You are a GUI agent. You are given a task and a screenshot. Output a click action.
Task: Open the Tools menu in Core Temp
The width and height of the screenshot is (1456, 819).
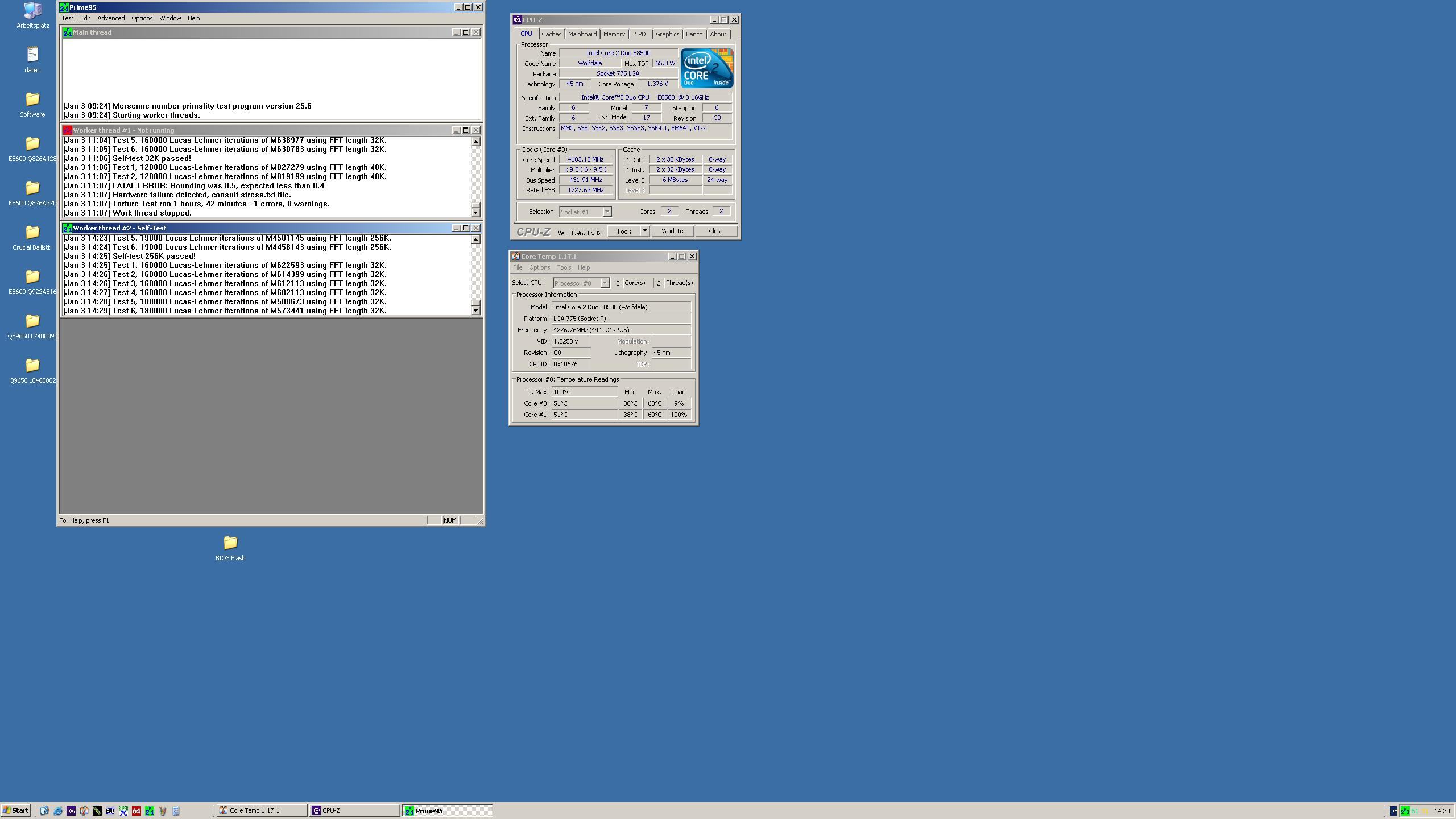[564, 267]
